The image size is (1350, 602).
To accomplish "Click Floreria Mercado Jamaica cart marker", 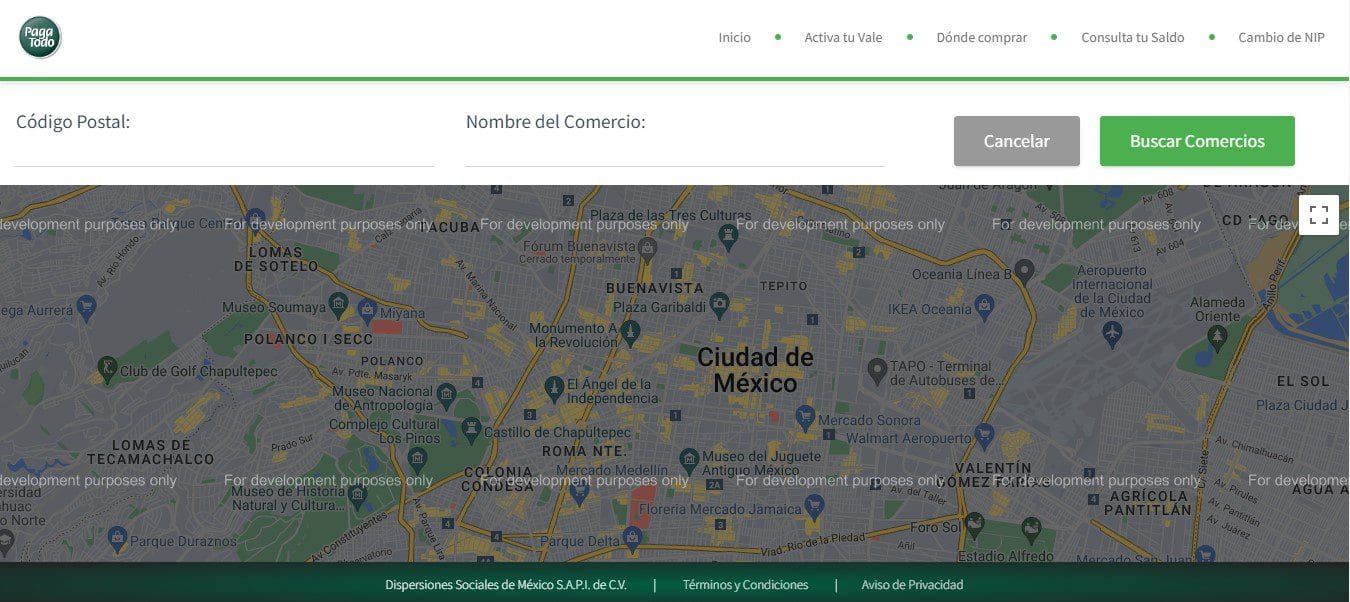I will click(815, 506).
